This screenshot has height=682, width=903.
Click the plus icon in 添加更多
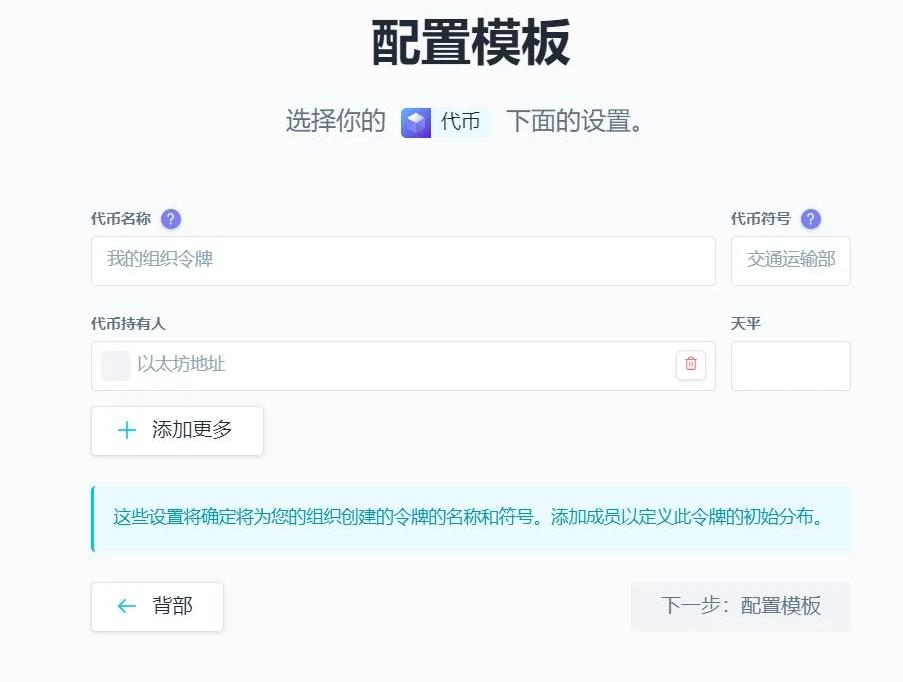coord(127,431)
